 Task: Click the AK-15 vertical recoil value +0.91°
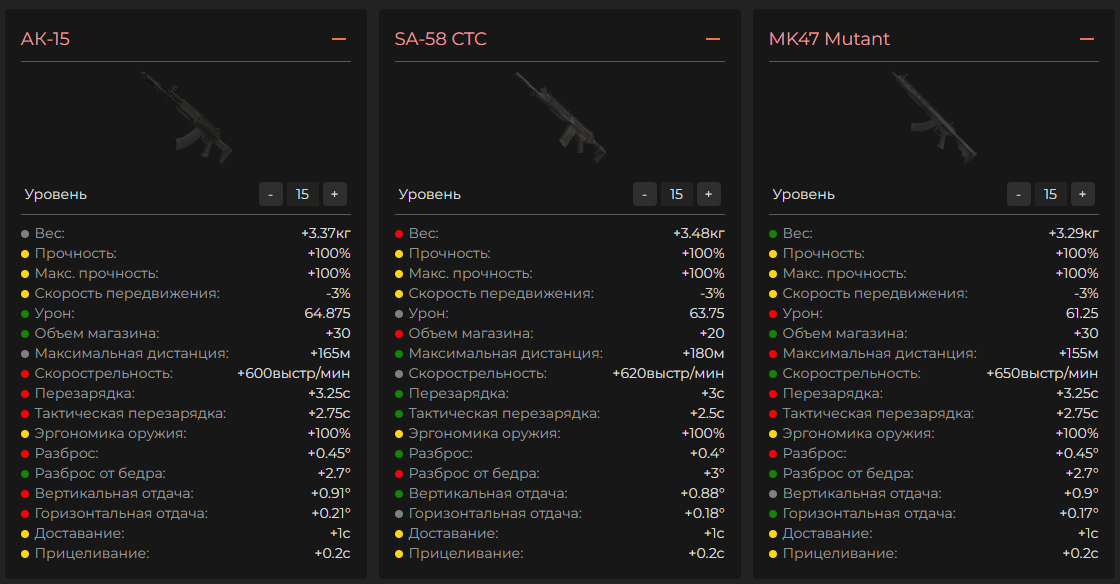tap(331, 493)
